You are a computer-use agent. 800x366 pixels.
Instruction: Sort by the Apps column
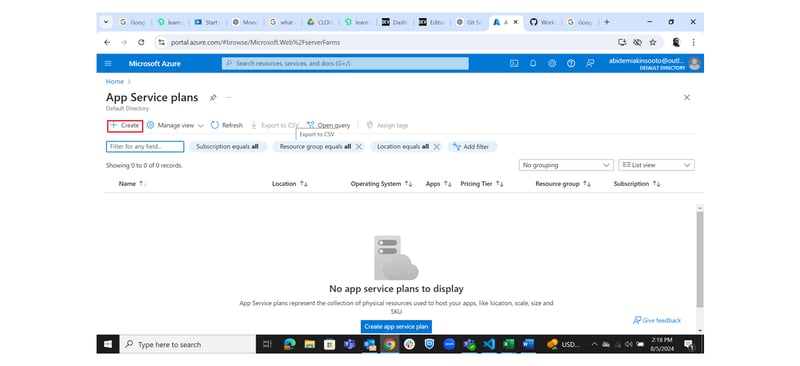[438, 184]
